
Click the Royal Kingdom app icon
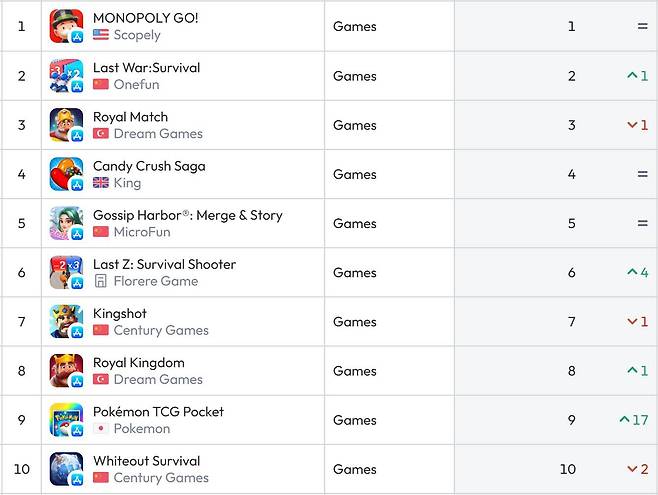tap(66, 371)
